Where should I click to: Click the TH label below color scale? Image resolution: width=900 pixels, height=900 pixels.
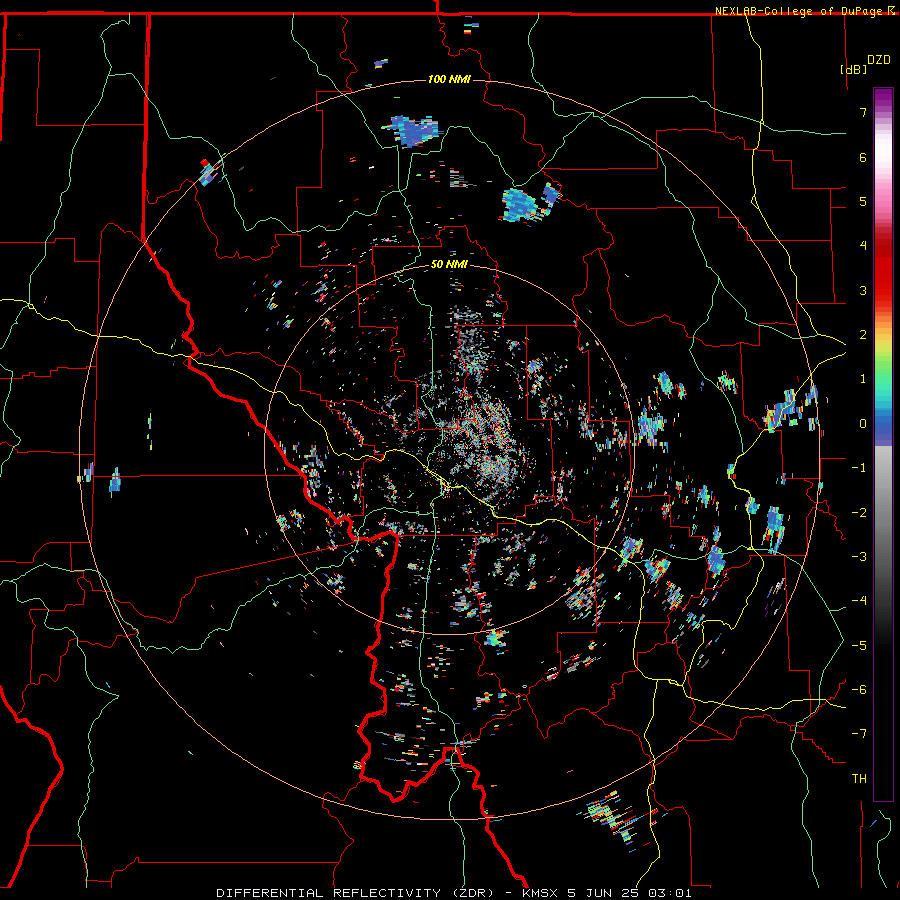[x=859, y=778]
